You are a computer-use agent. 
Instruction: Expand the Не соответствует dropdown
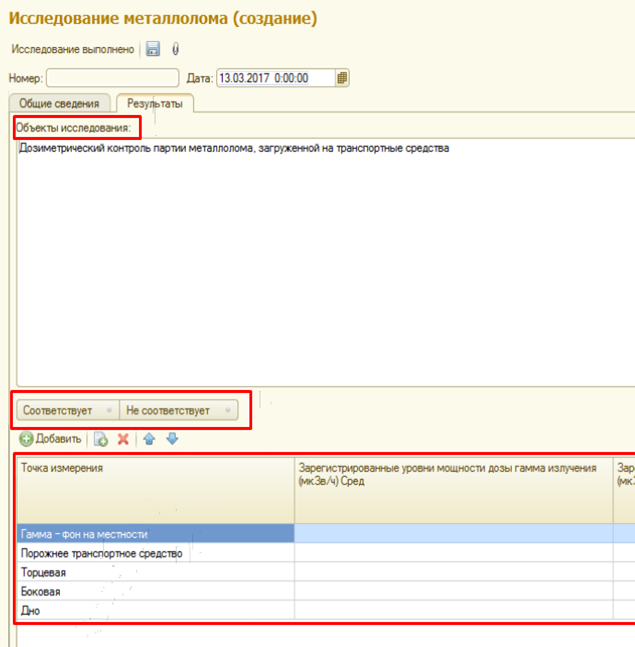(229, 411)
